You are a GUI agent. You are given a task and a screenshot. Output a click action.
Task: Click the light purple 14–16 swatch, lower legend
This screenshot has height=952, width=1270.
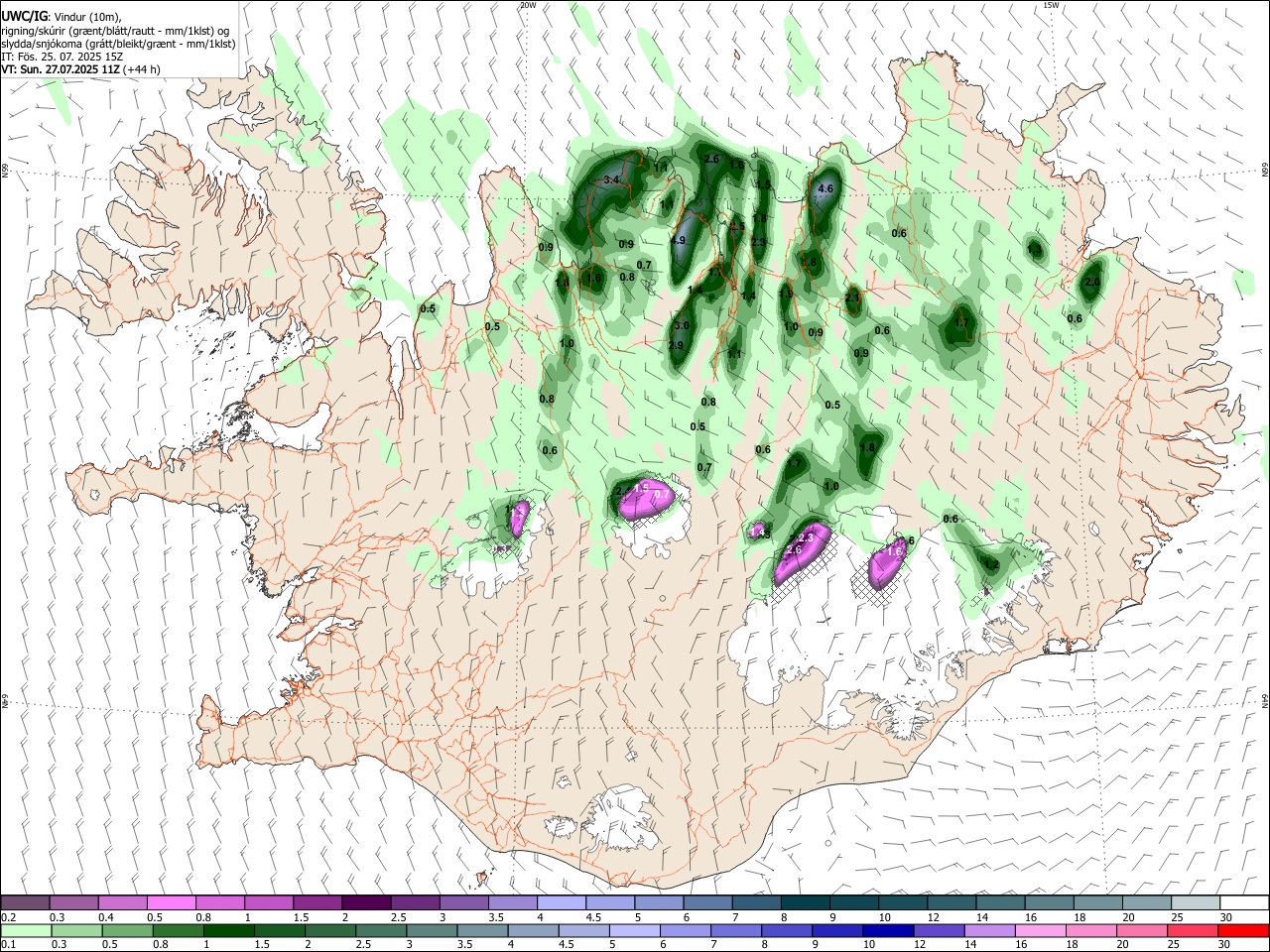click(988, 930)
